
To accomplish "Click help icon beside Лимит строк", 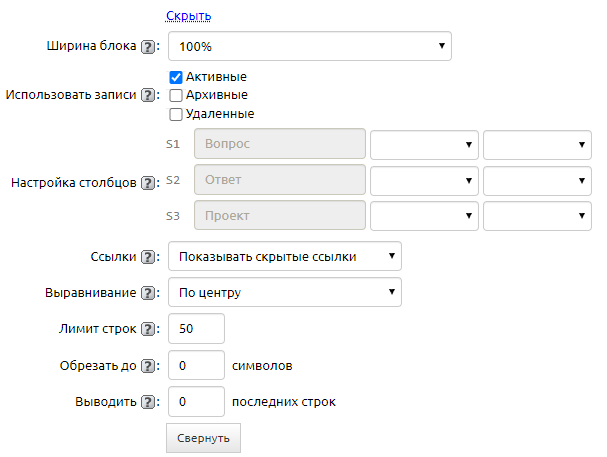I will click(x=147, y=329).
